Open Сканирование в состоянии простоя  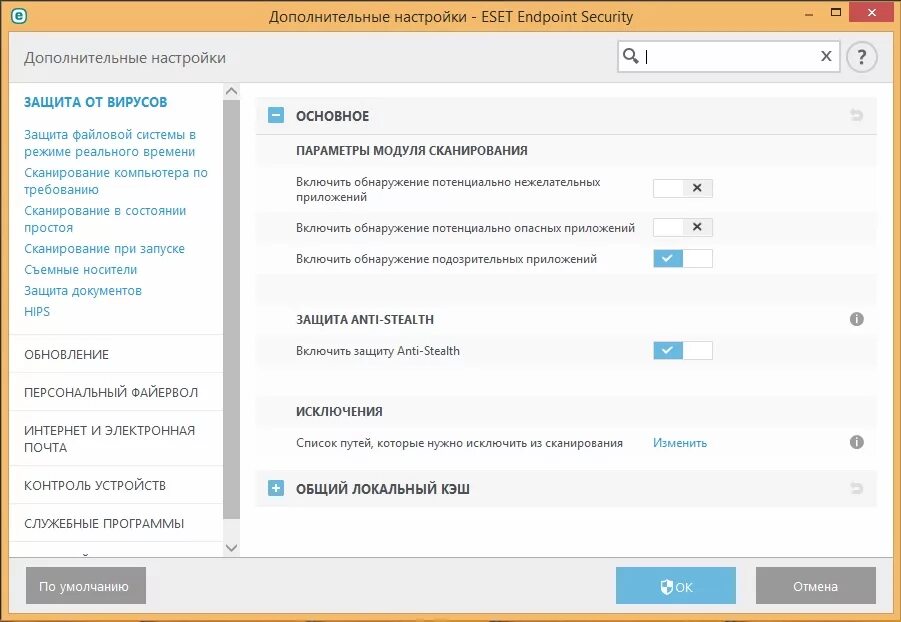pos(105,219)
